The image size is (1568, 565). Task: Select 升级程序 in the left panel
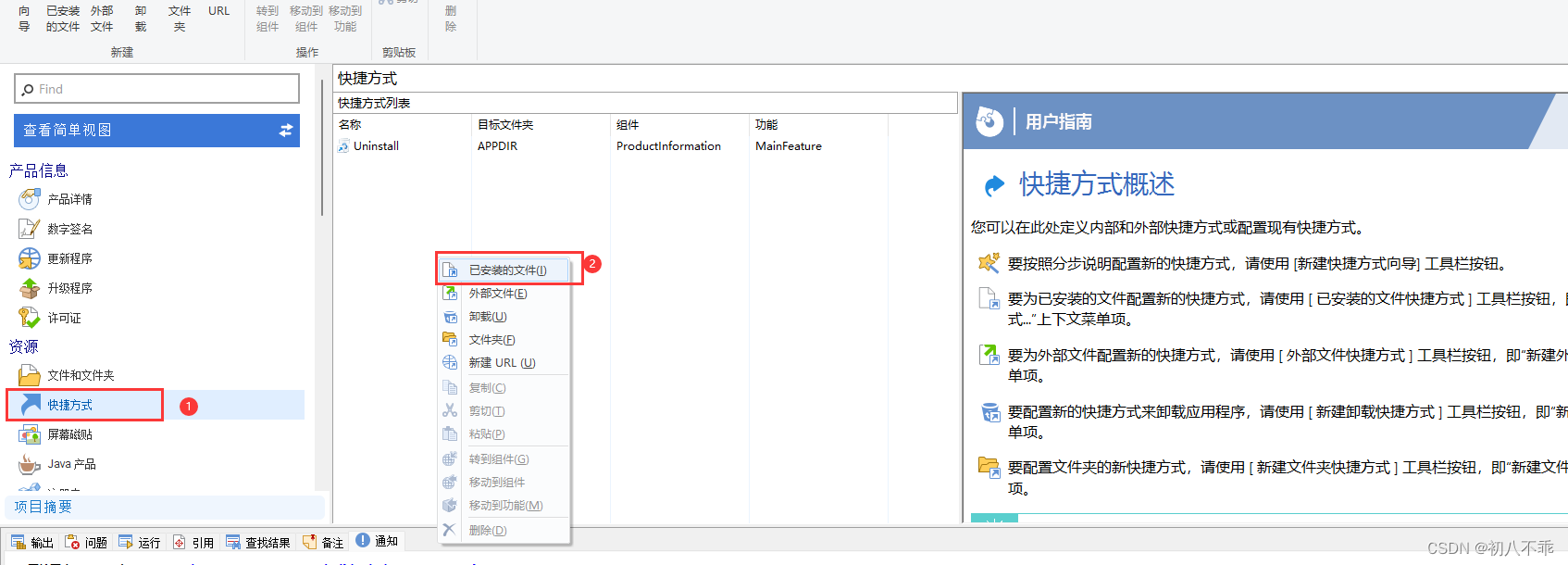point(69,288)
